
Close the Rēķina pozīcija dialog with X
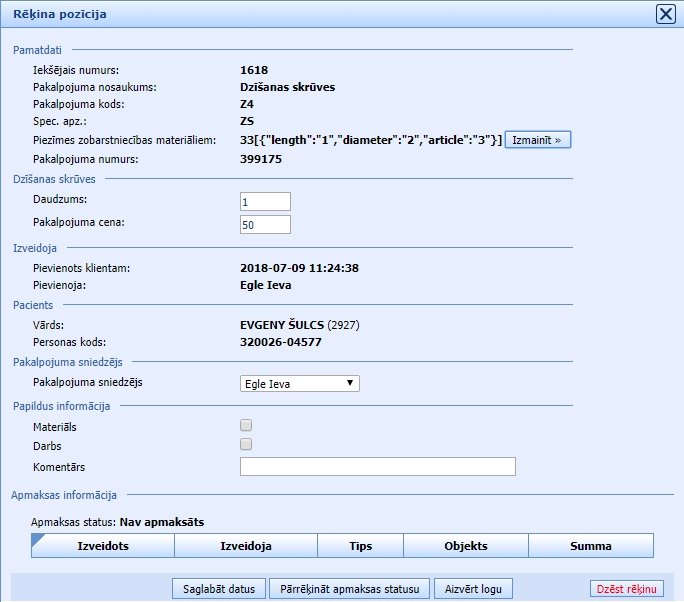tap(664, 14)
